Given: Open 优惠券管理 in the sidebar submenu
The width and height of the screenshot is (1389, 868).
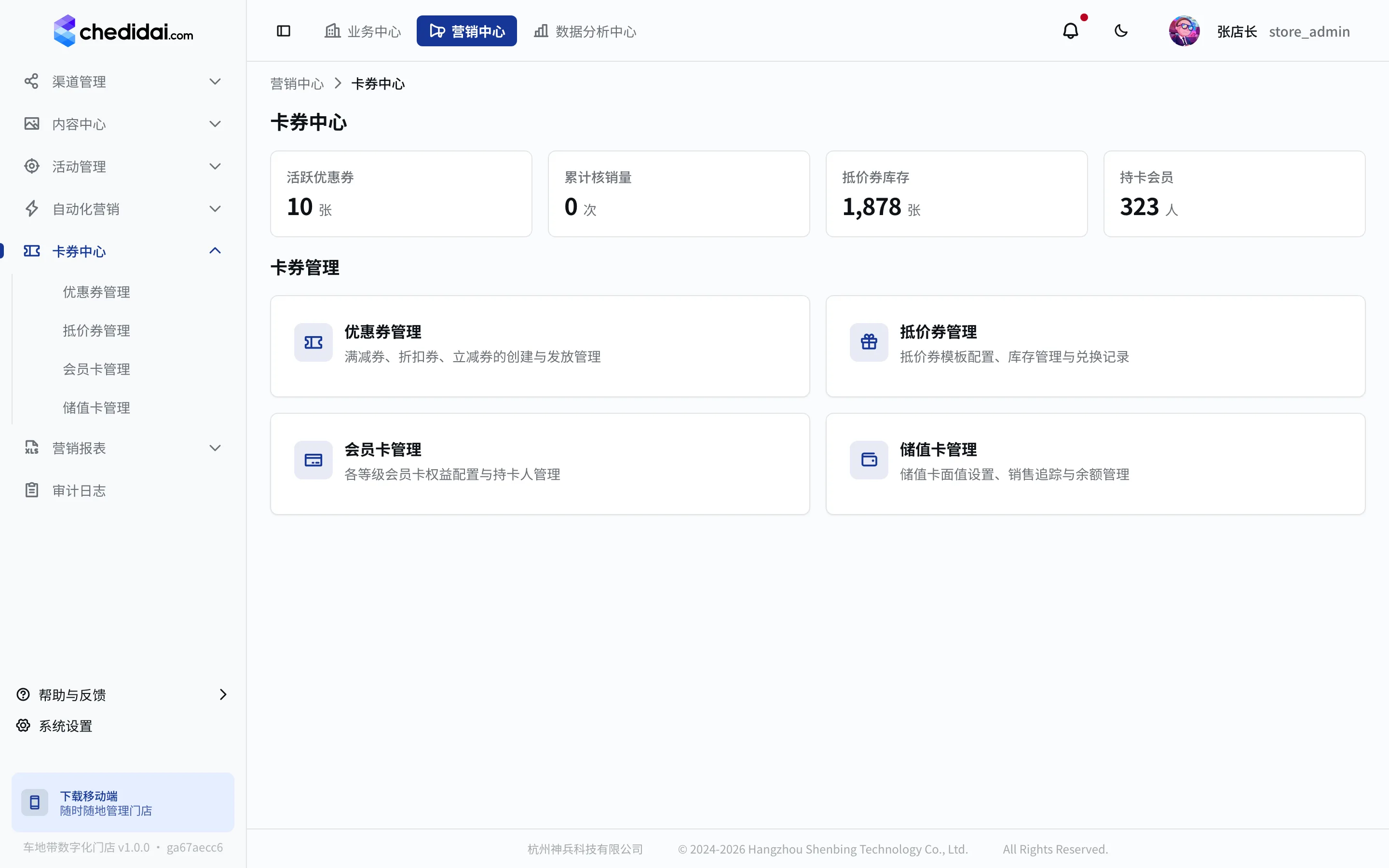Looking at the screenshot, I should pyautogui.click(x=96, y=292).
